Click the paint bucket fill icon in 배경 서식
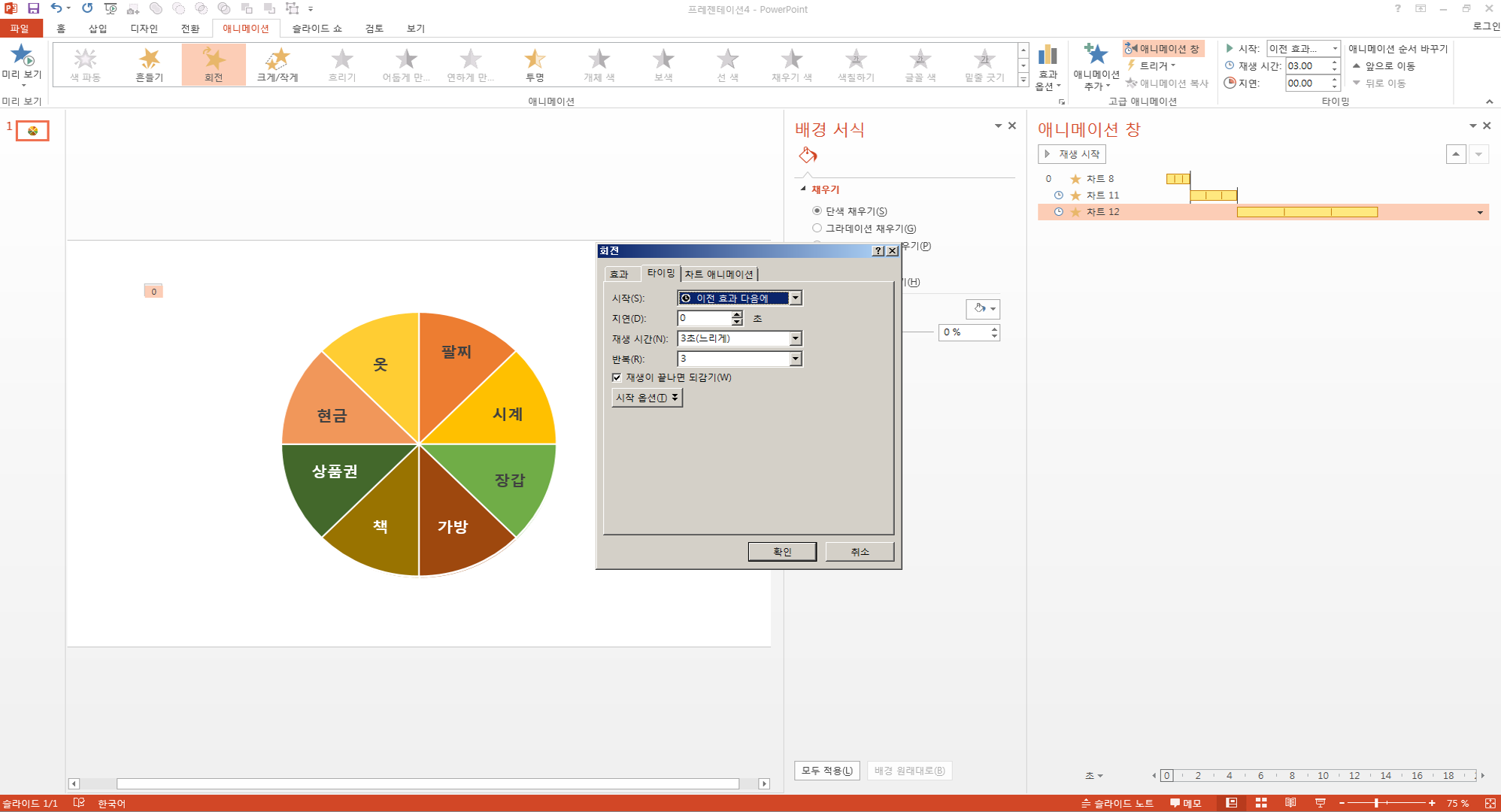 click(x=808, y=155)
